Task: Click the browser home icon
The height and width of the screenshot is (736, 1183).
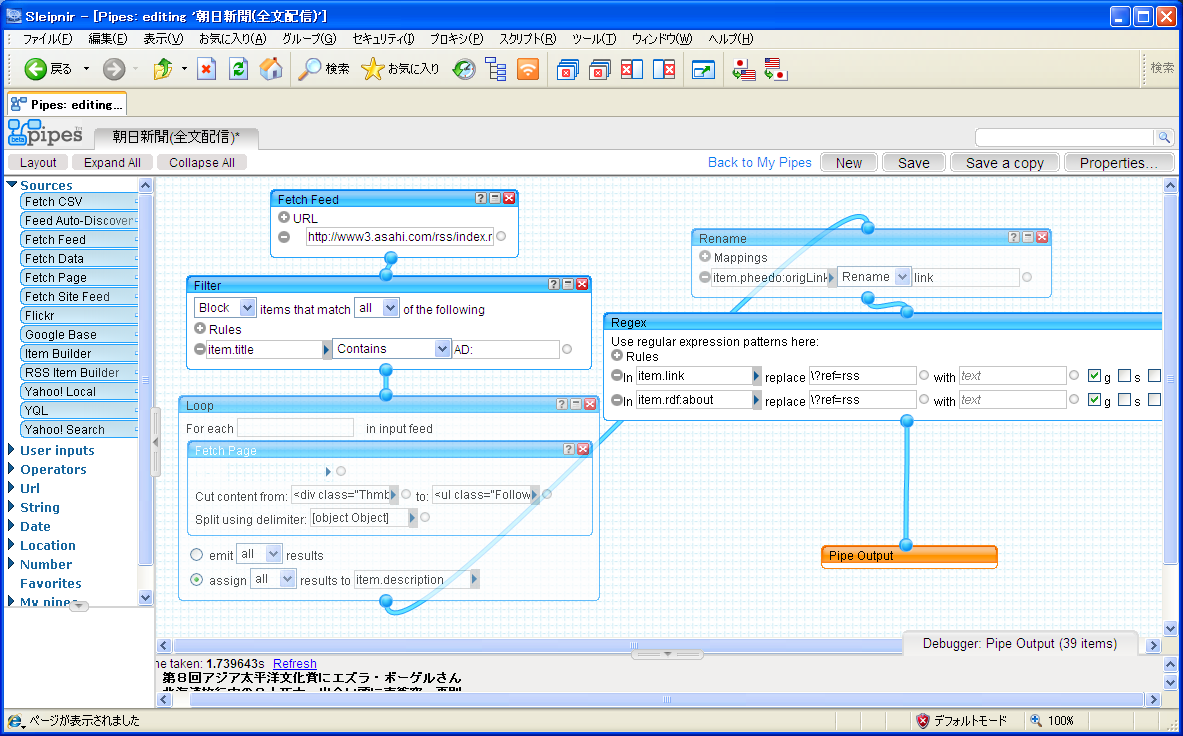Action: [x=270, y=69]
